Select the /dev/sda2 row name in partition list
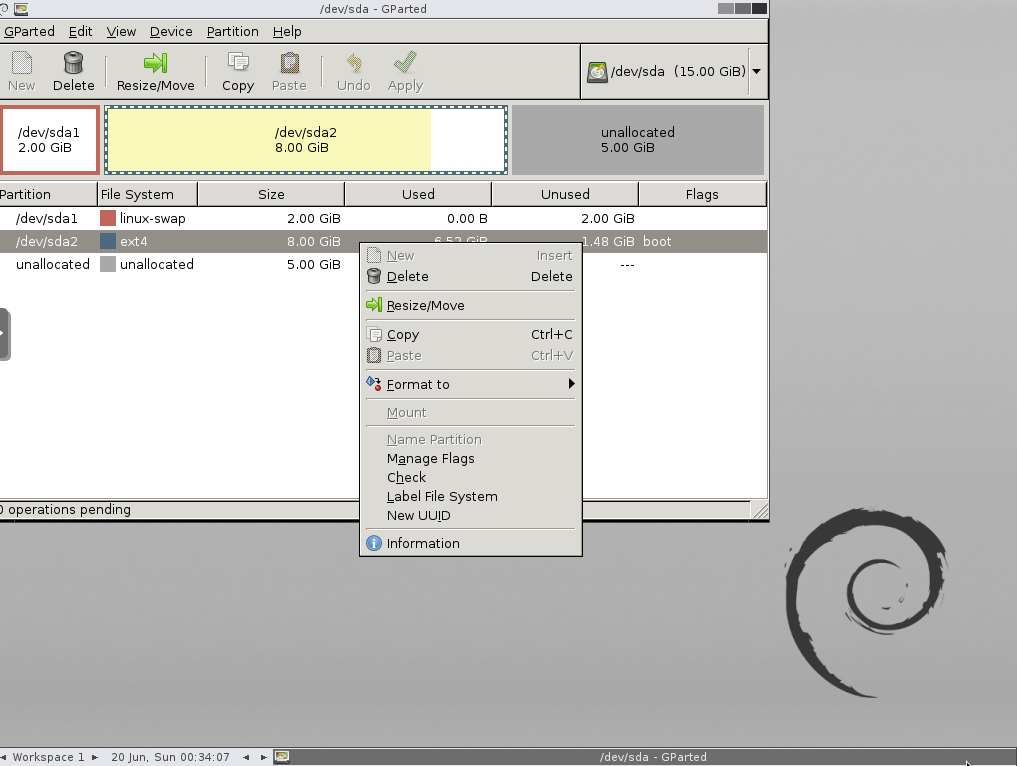 47,241
